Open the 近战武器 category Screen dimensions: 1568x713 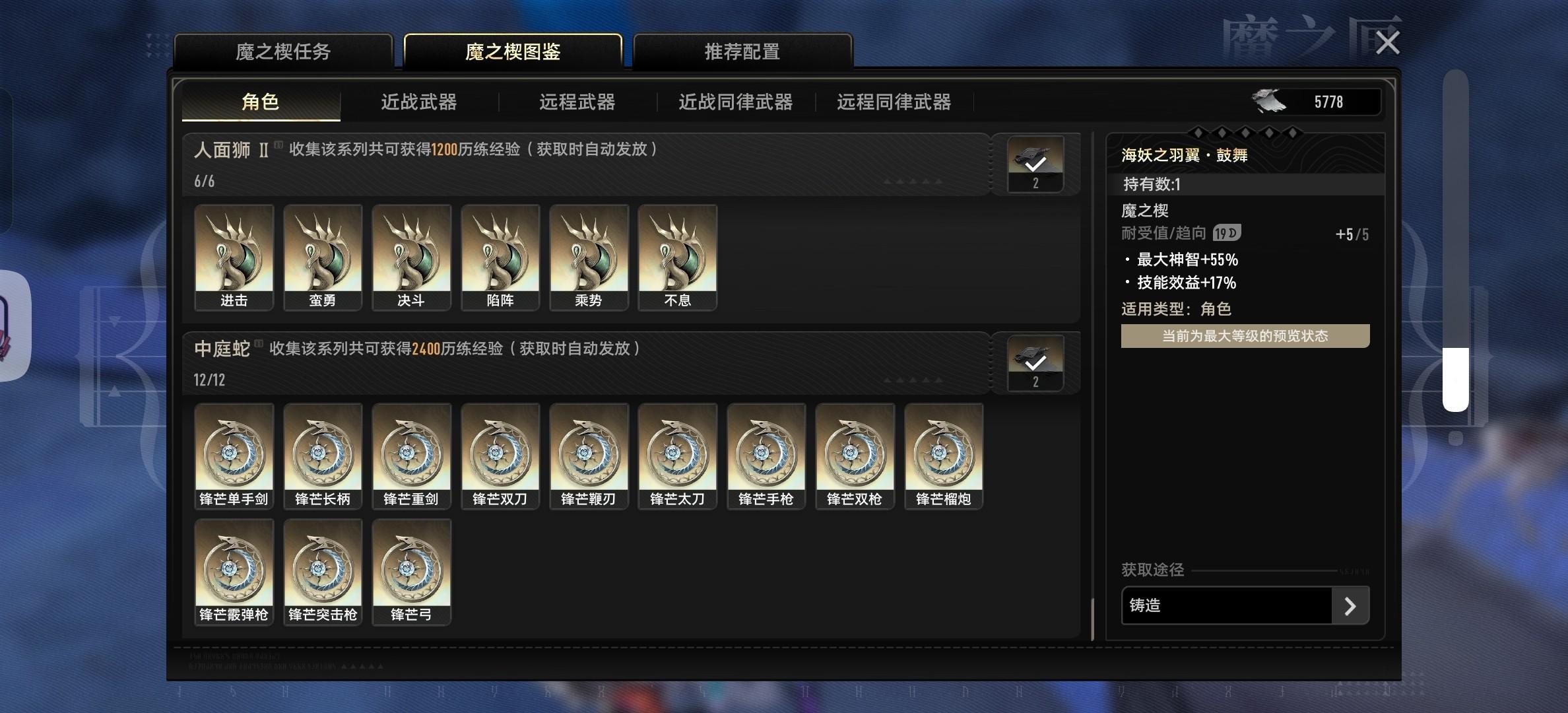[419, 102]
